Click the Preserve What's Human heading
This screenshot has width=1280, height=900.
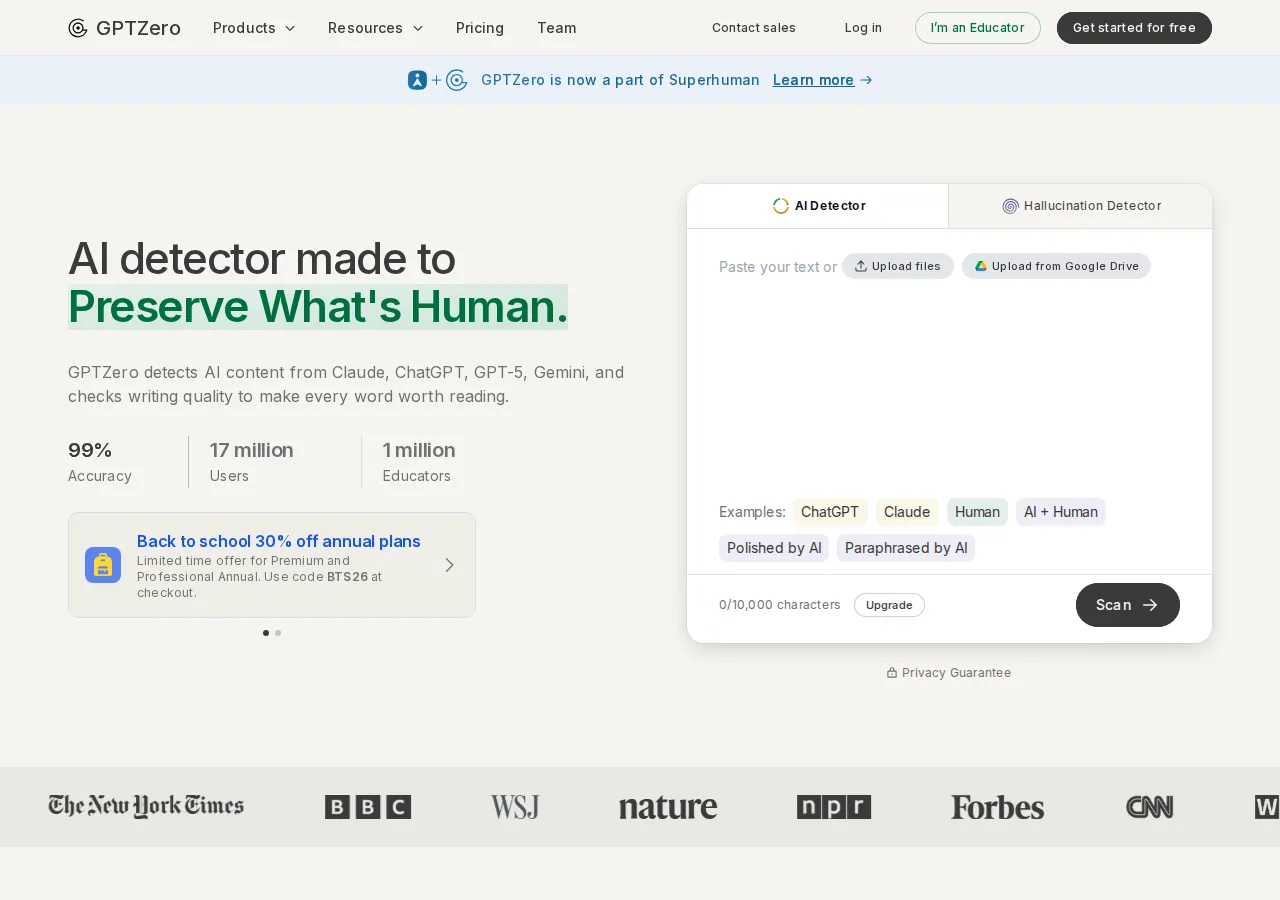[318, 306]
